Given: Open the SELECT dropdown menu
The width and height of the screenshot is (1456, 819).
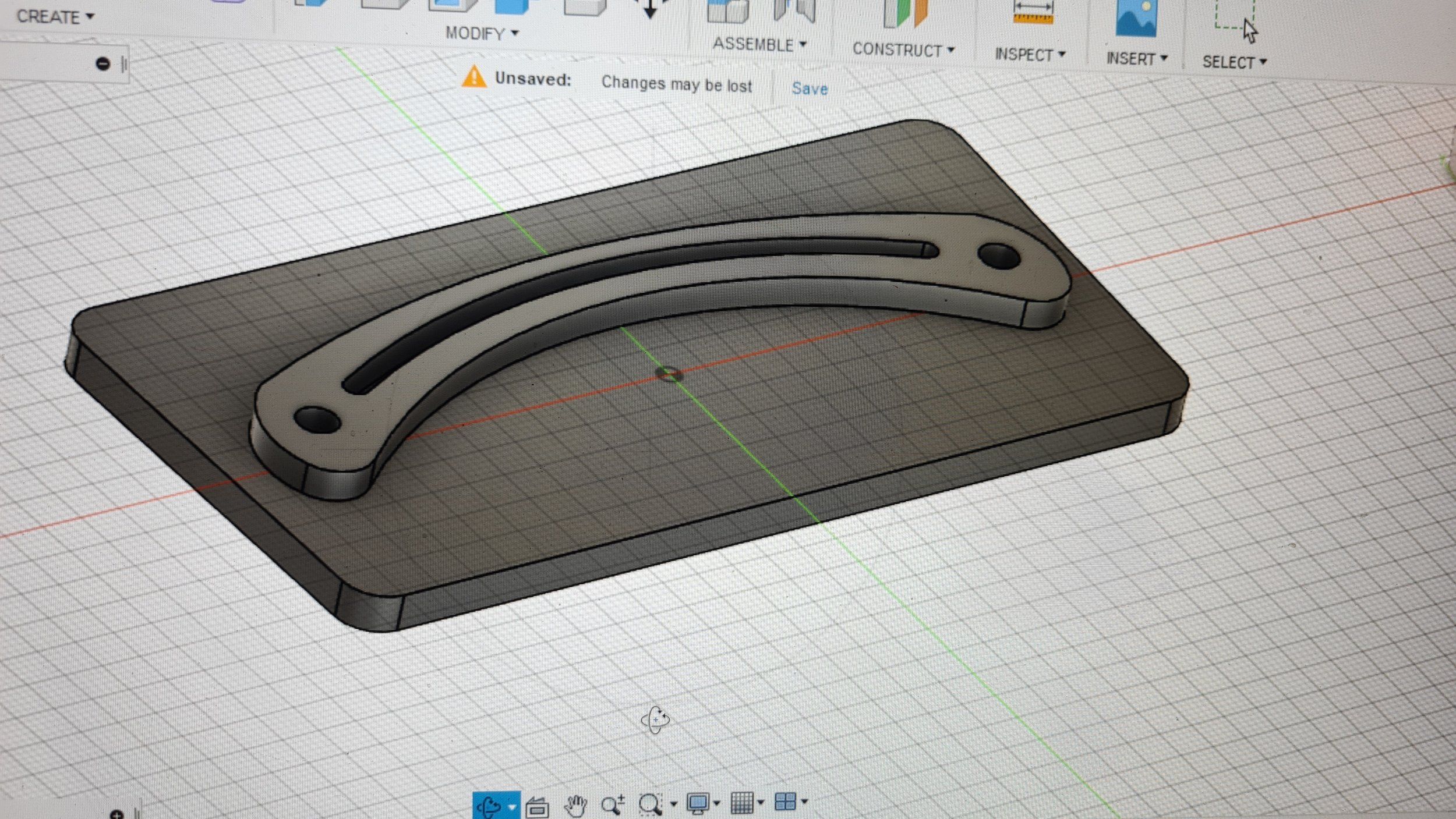Looking at the screenshot, I should (1234, 62).
